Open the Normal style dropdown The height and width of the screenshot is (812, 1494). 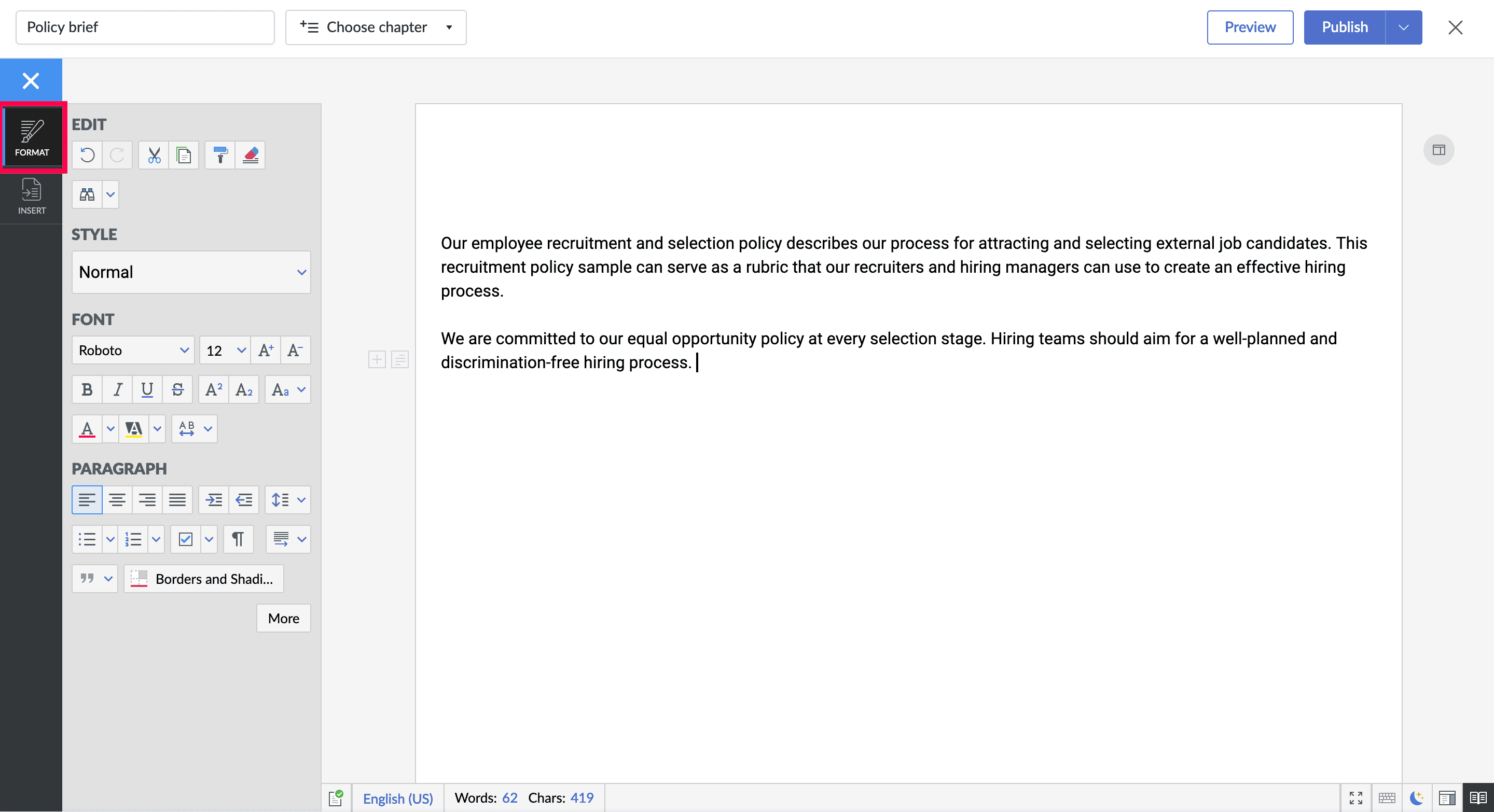tap(191, 272)
